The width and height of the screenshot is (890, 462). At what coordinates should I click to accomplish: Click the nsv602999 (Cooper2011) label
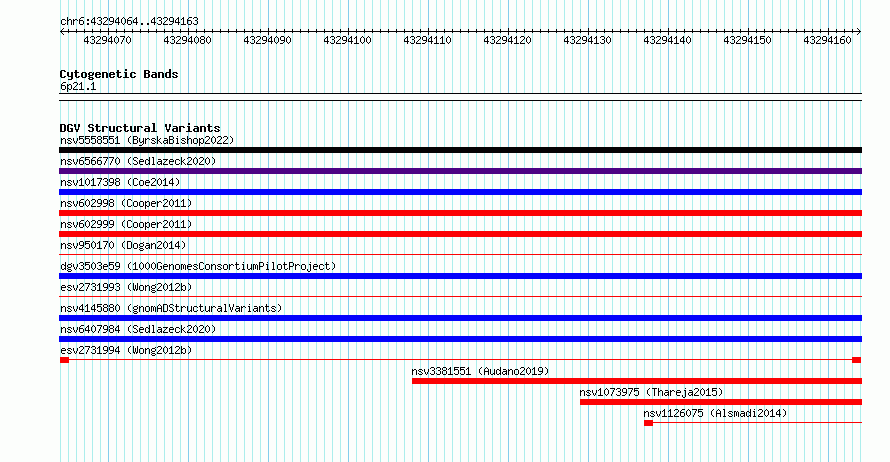[126, 224]
